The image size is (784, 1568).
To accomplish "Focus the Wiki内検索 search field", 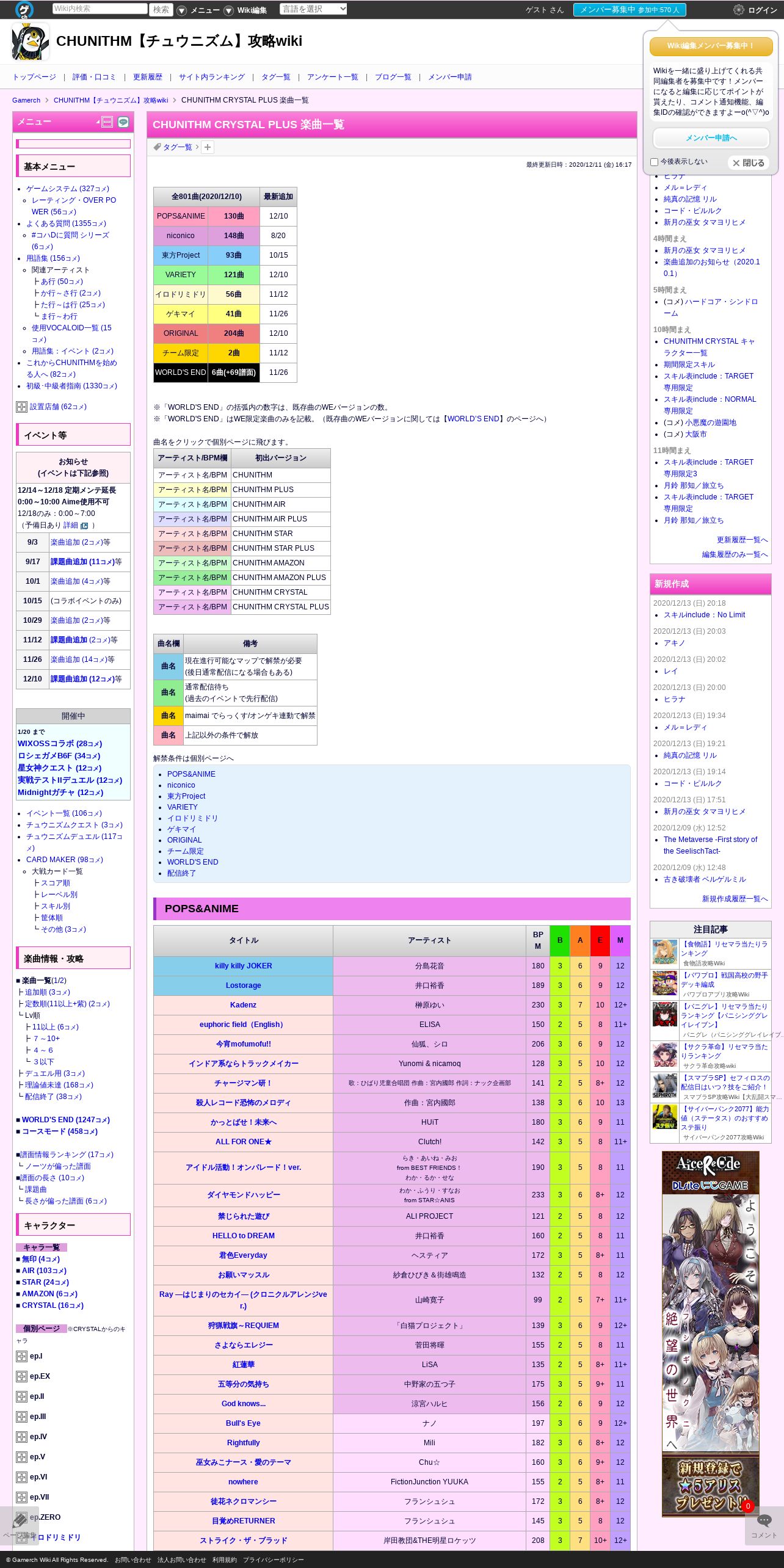I will (x=100, y=9).
